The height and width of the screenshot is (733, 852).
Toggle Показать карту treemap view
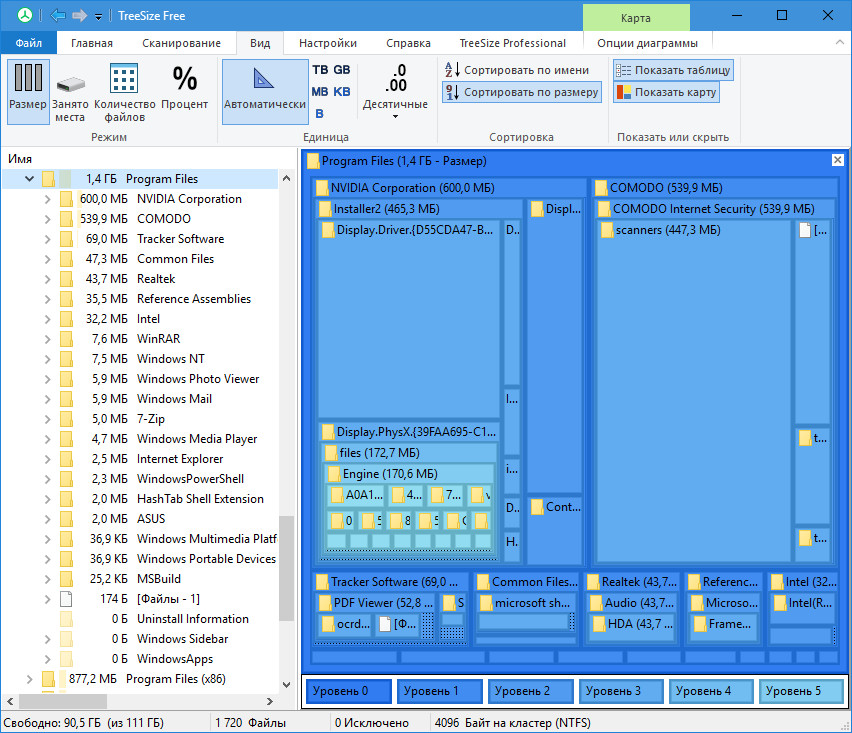(x=666, y=92)
